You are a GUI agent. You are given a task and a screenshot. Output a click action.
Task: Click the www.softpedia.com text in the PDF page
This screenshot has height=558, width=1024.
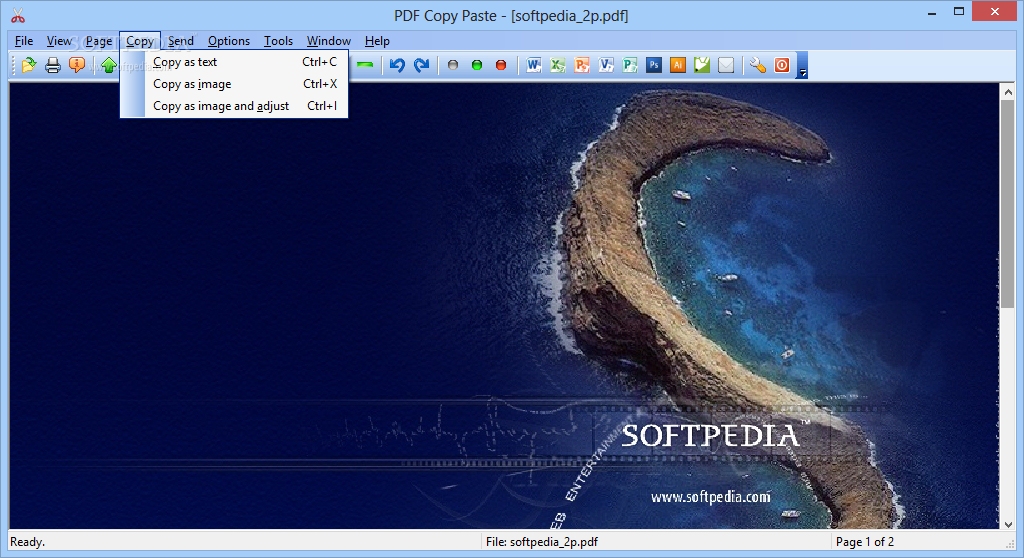pos(711,497)
